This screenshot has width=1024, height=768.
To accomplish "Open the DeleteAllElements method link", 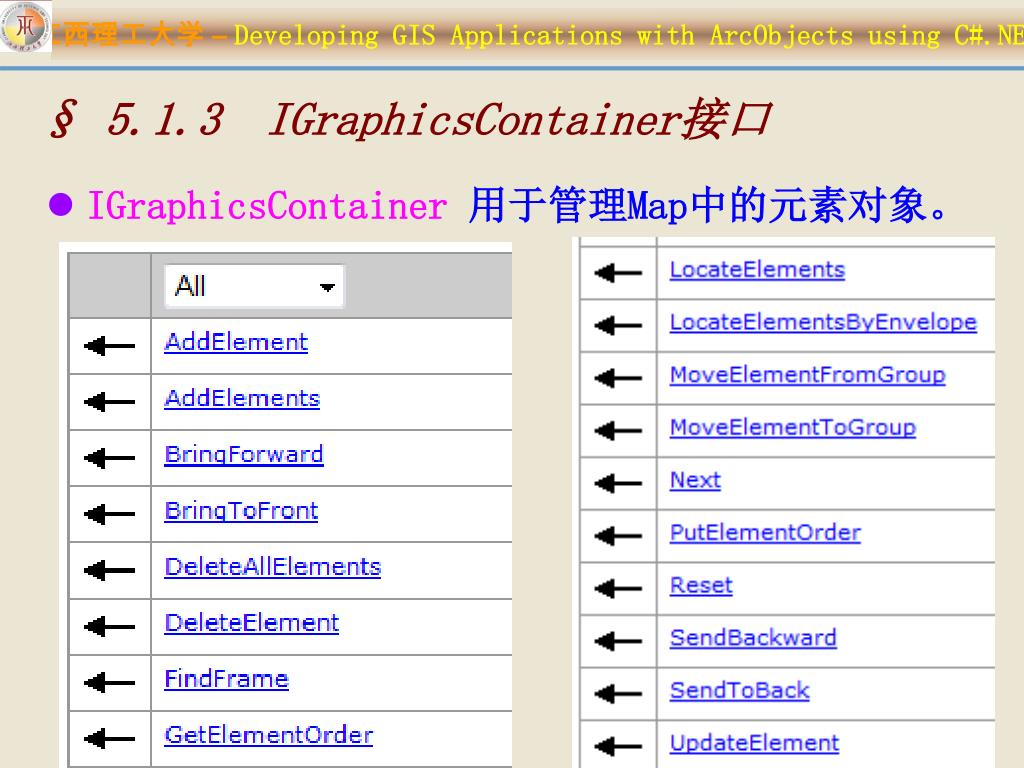I will coord(272,567).
